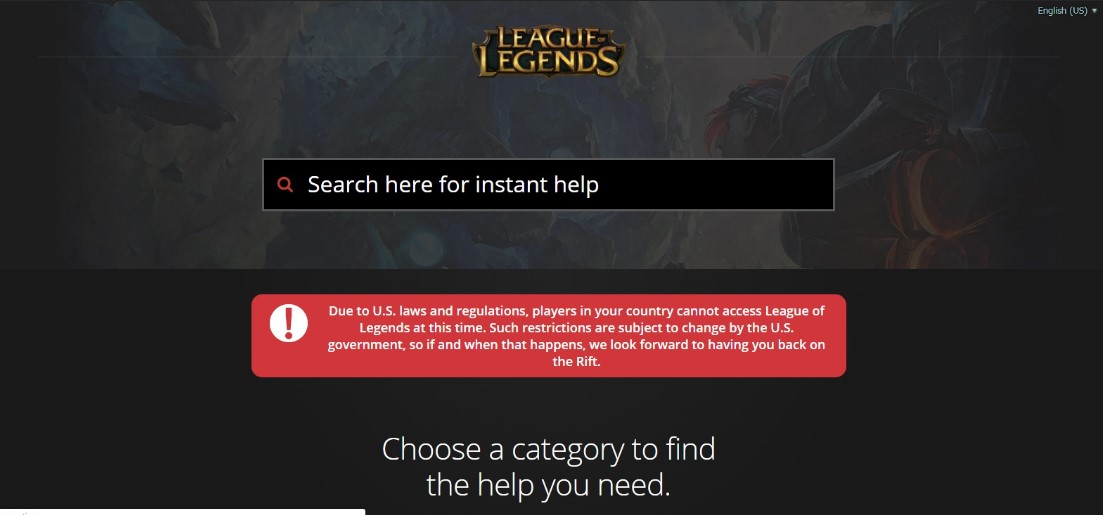The height and width of the screenshot is (515, 1103).
Task: Open the English (US) language selector
Action: pyautogui.click(x=1066, y=11)
